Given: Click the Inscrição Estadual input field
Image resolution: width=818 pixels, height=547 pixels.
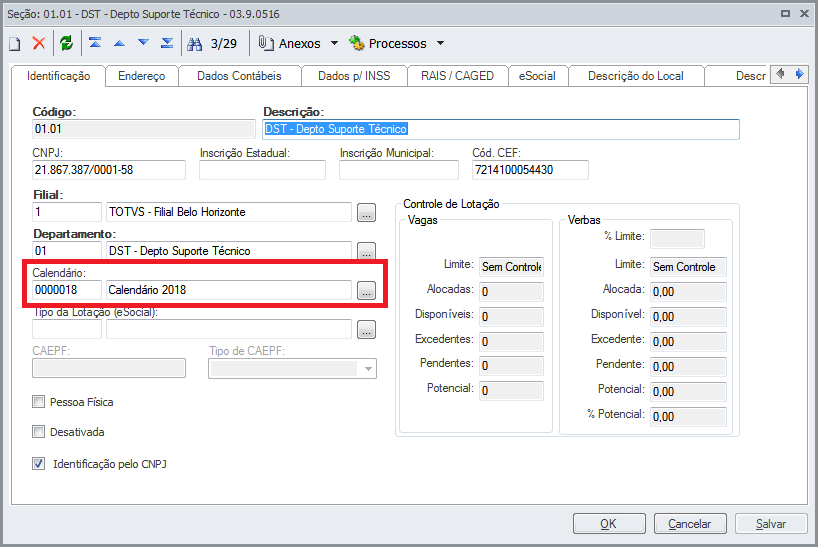Looking at the screenshot, I should click(263, 170).
